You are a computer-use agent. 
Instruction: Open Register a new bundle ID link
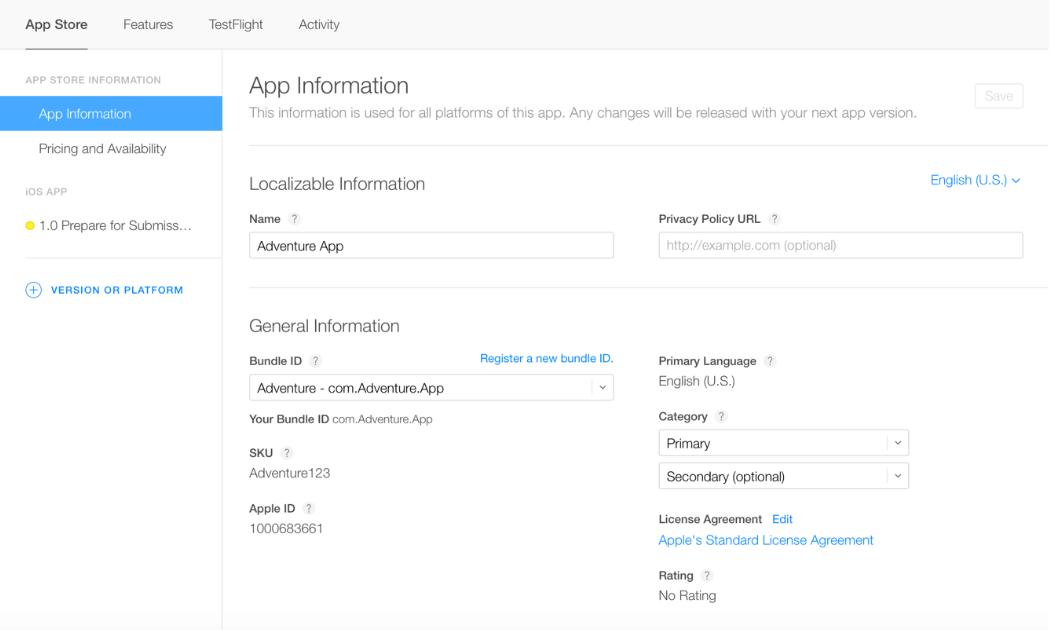coord(546,357)
